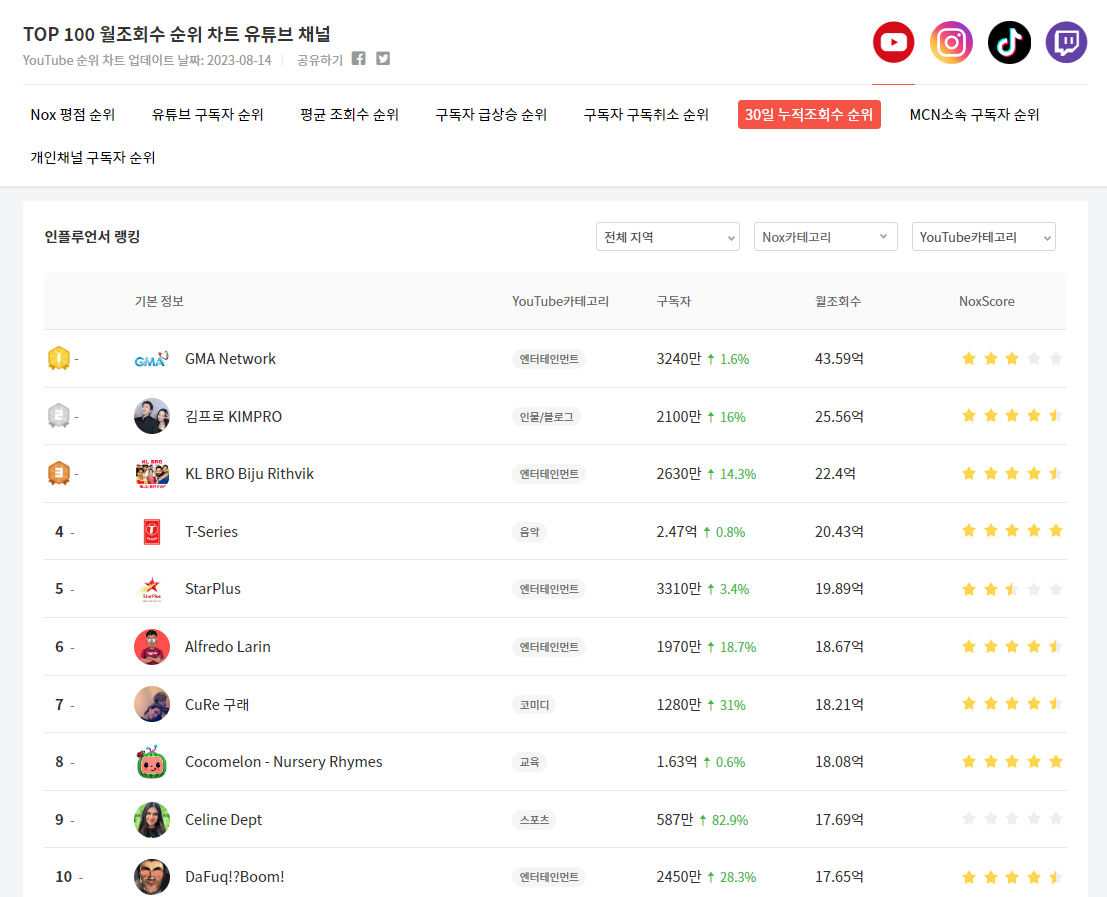Click the bronze rank 3 medal badge
The height and width of the screenshot is (897, 1107).
coord(59,474)
